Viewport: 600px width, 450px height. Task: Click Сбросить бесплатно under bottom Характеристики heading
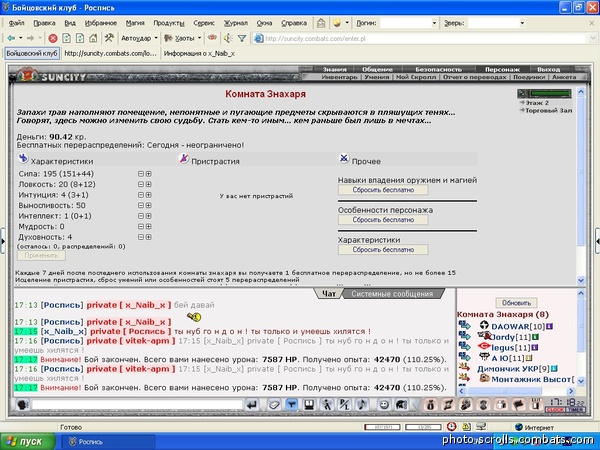[383, 249]
